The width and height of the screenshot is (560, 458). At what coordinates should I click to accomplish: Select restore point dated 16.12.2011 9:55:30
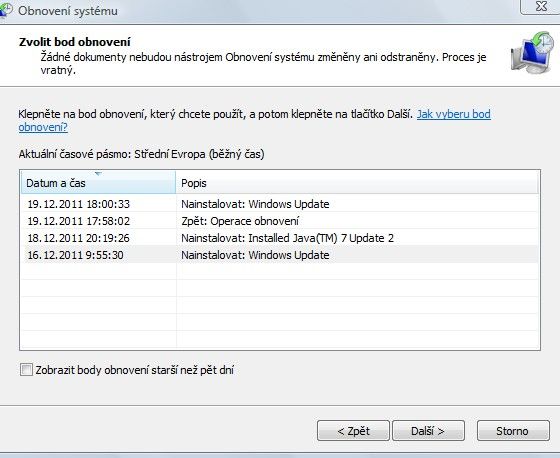(280, 255)
